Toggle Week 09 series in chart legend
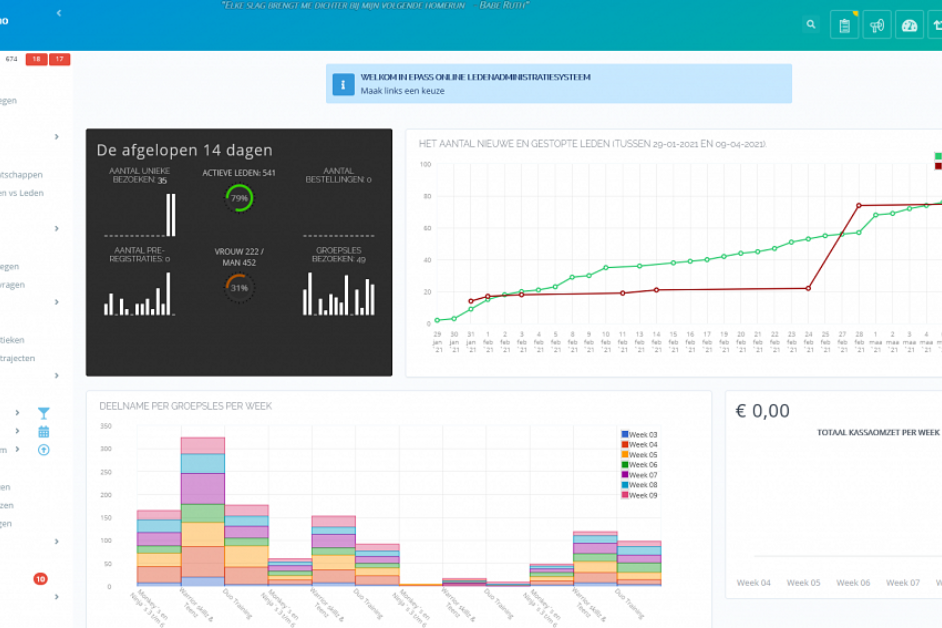942x628 pixels. point(641,495)
